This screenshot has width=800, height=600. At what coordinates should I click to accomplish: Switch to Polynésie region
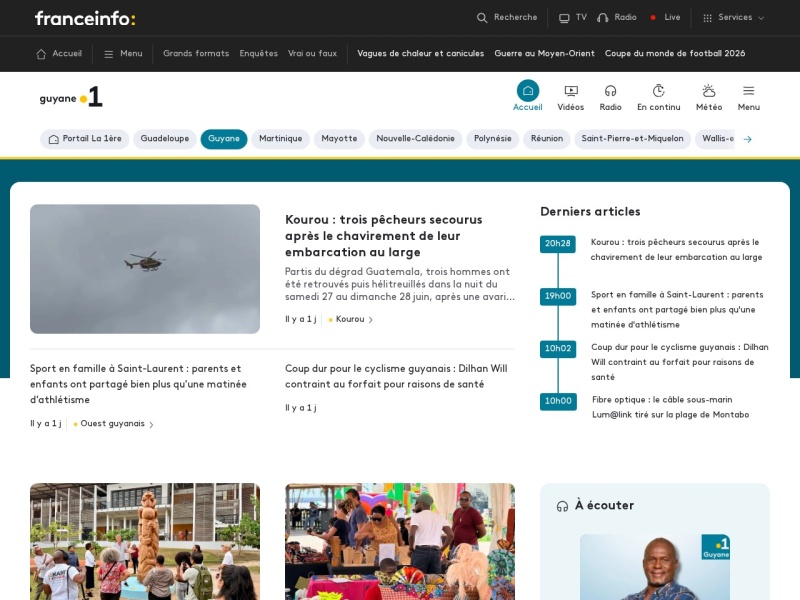pyautogui.click(x=493, y=139)
